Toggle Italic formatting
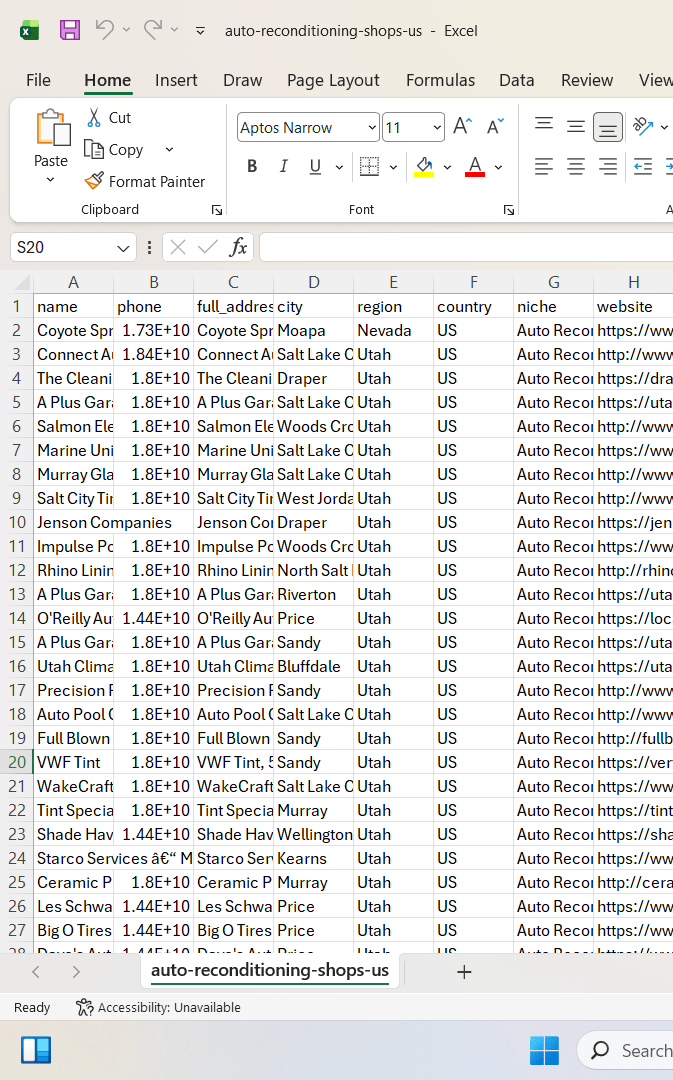This screenshot has height=1080, width=673. click(283, 166)
